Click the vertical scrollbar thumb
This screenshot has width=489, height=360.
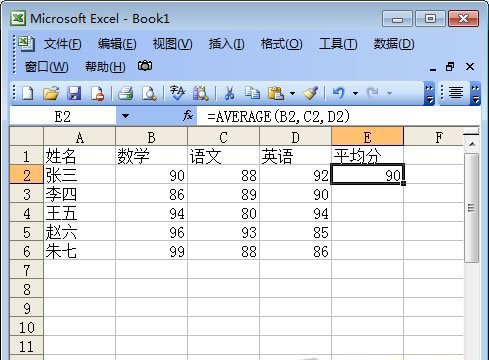coord(471,208)
